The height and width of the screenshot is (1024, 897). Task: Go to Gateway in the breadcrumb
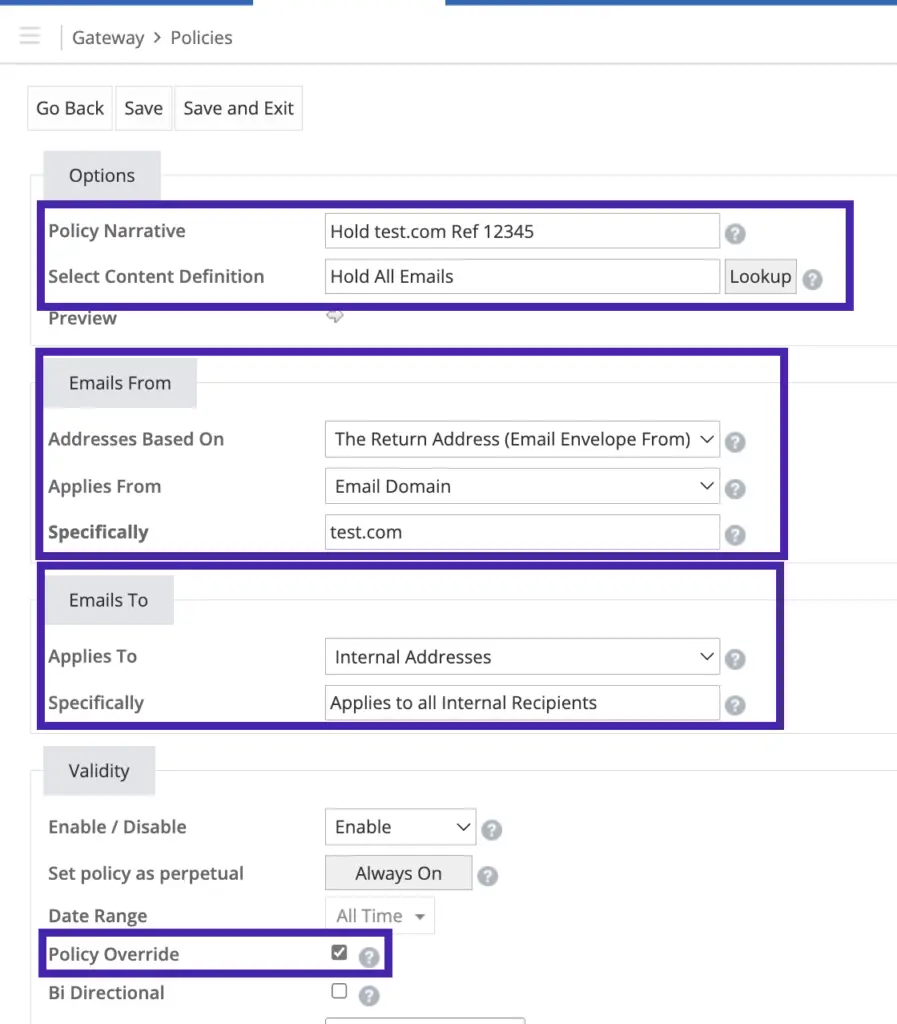click(108, 38)
